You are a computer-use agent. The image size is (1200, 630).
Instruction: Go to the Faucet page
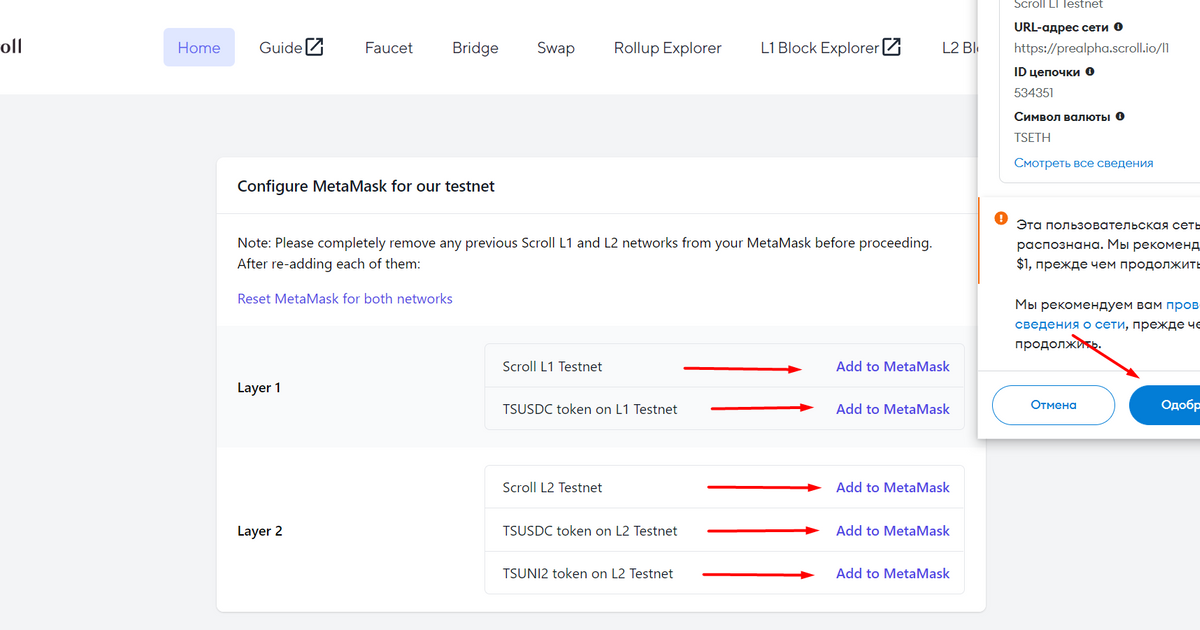[x=389, y=47]
